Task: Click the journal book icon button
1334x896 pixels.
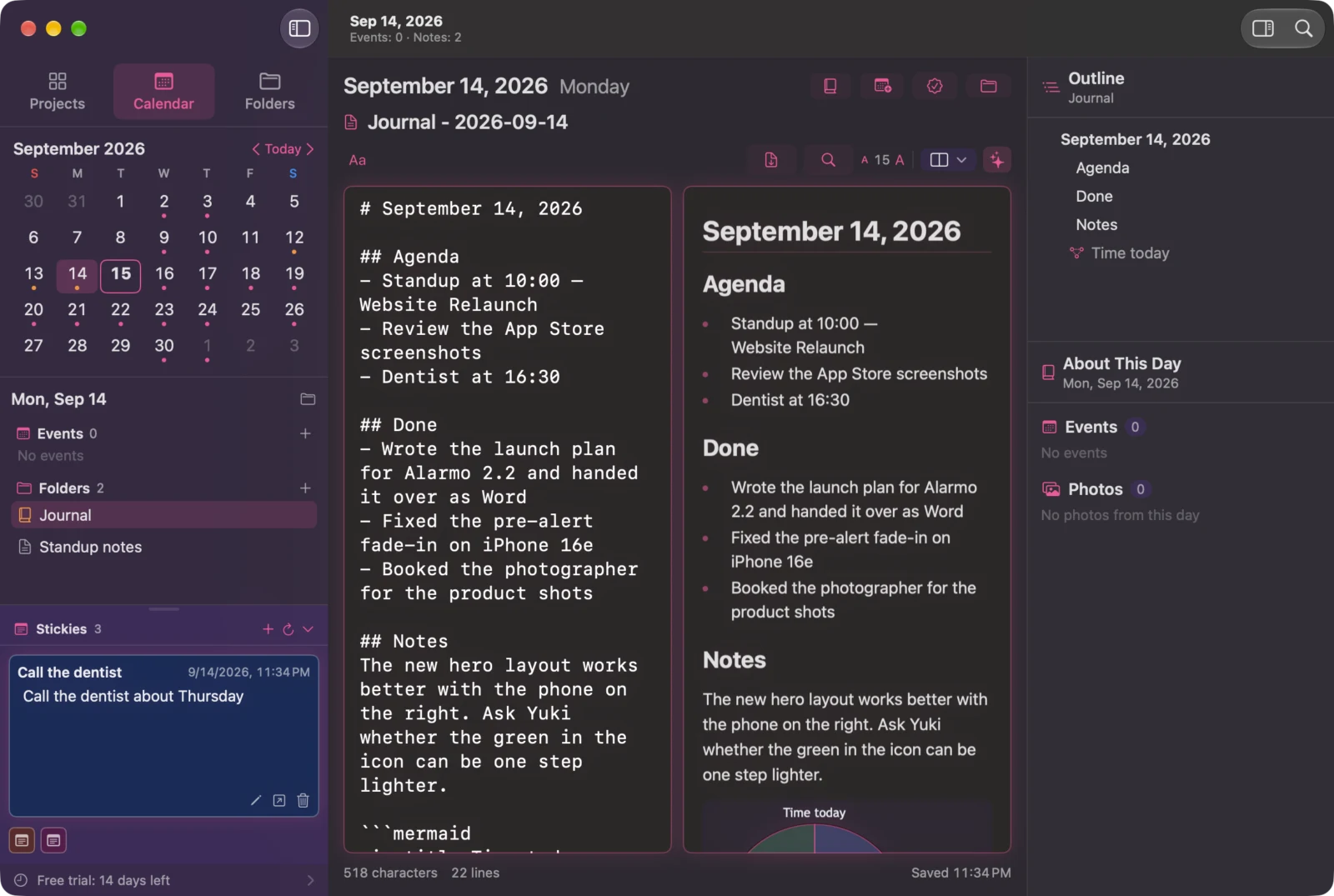Action: [x=830, y=86]
